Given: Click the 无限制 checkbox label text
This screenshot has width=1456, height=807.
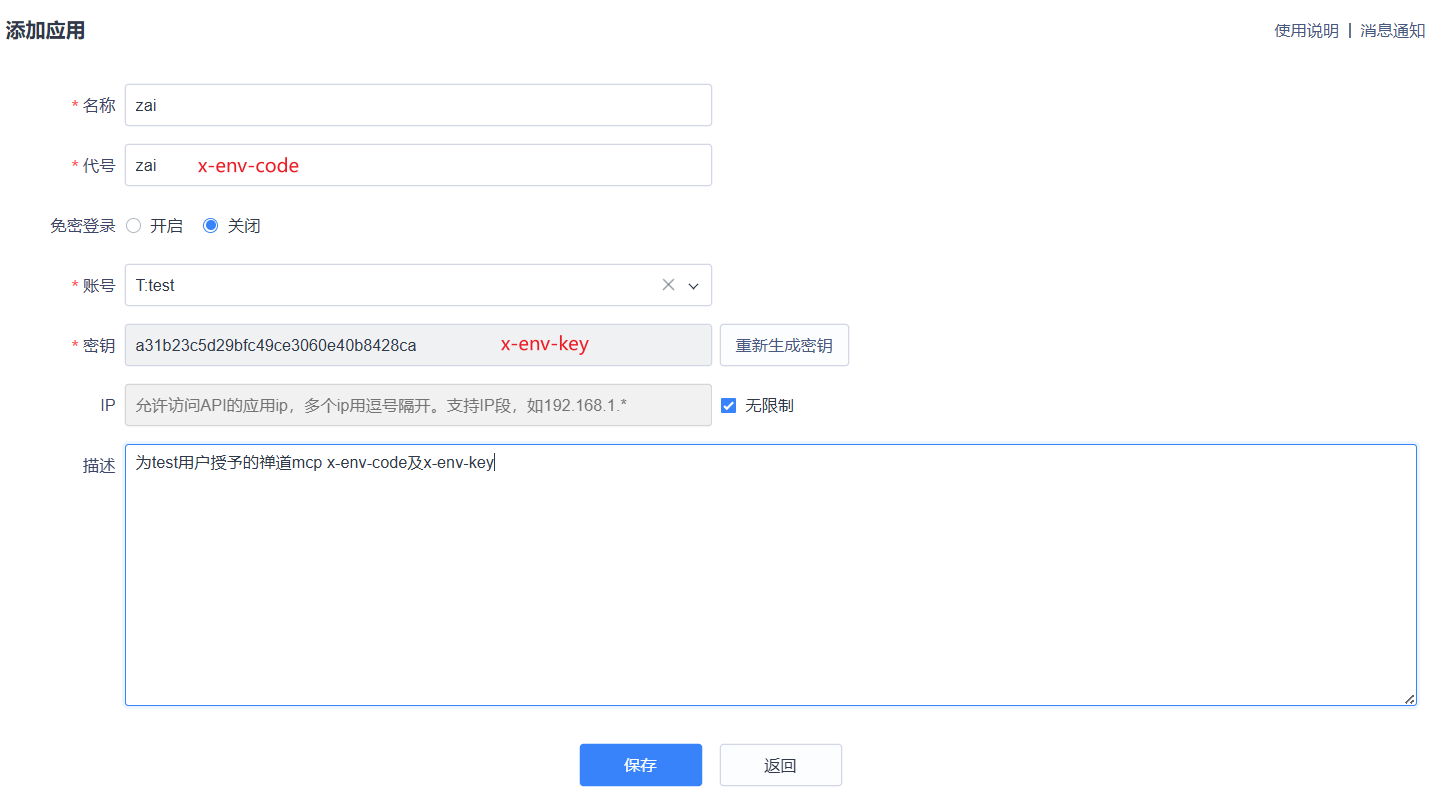Looking at the screenshot, I should (769, 406).
